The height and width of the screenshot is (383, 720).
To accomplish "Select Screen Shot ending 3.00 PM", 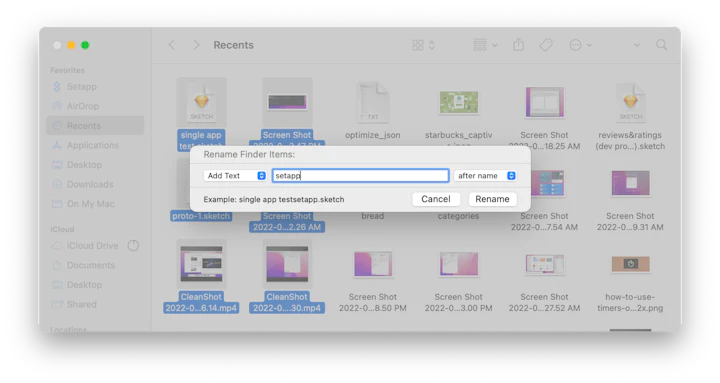I will [458, 264].
